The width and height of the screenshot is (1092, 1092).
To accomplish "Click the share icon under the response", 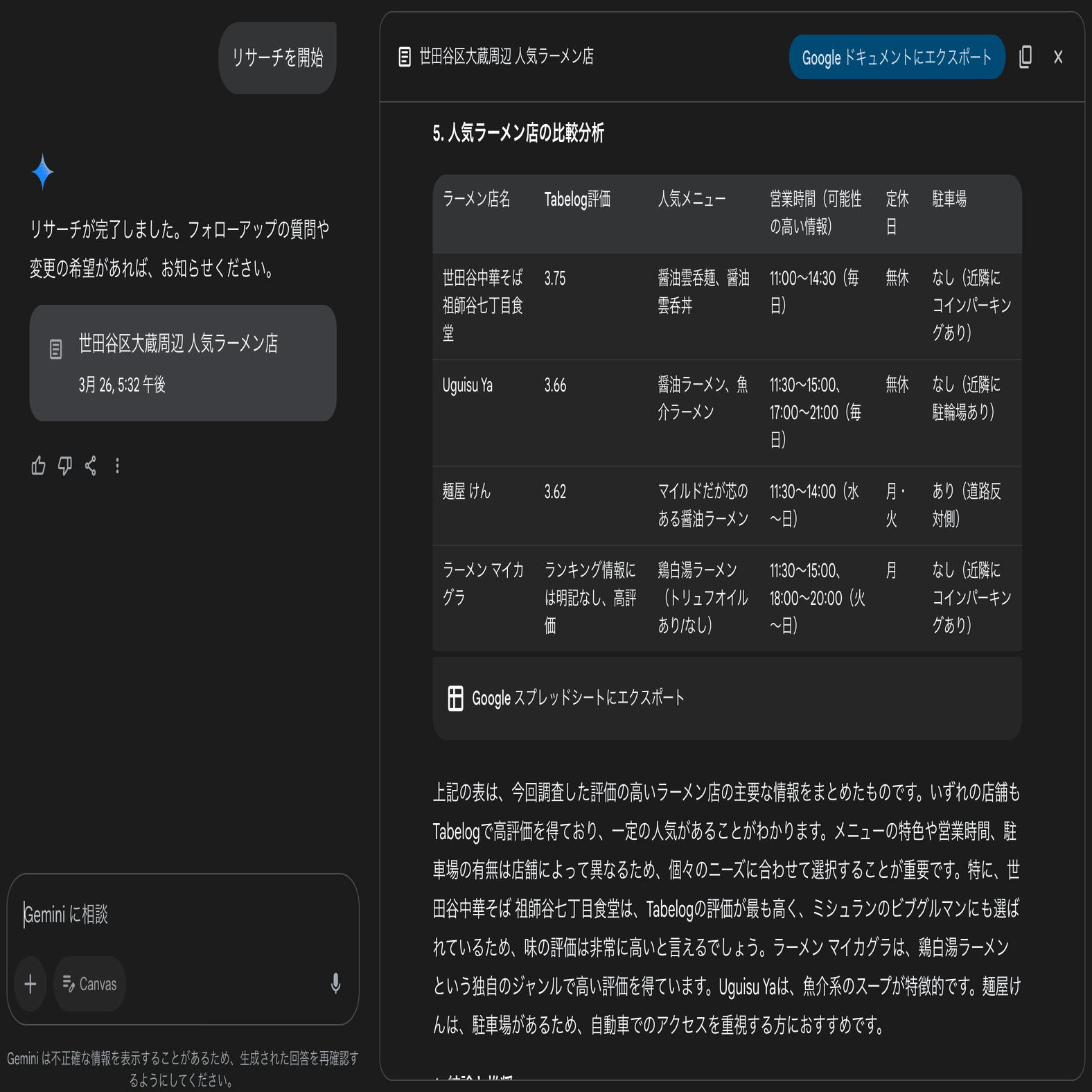I will tap(91, 466).
